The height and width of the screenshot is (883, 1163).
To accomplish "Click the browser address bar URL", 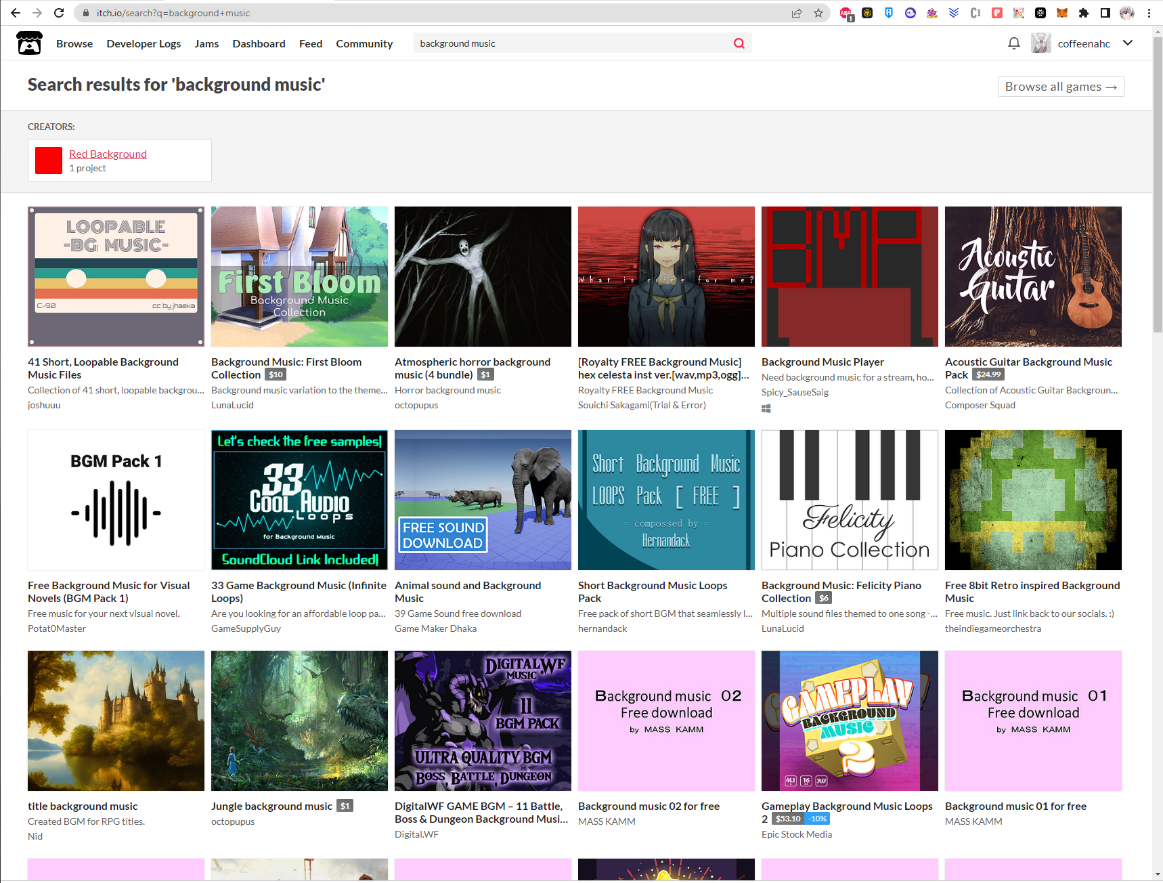I will point(173,13).
